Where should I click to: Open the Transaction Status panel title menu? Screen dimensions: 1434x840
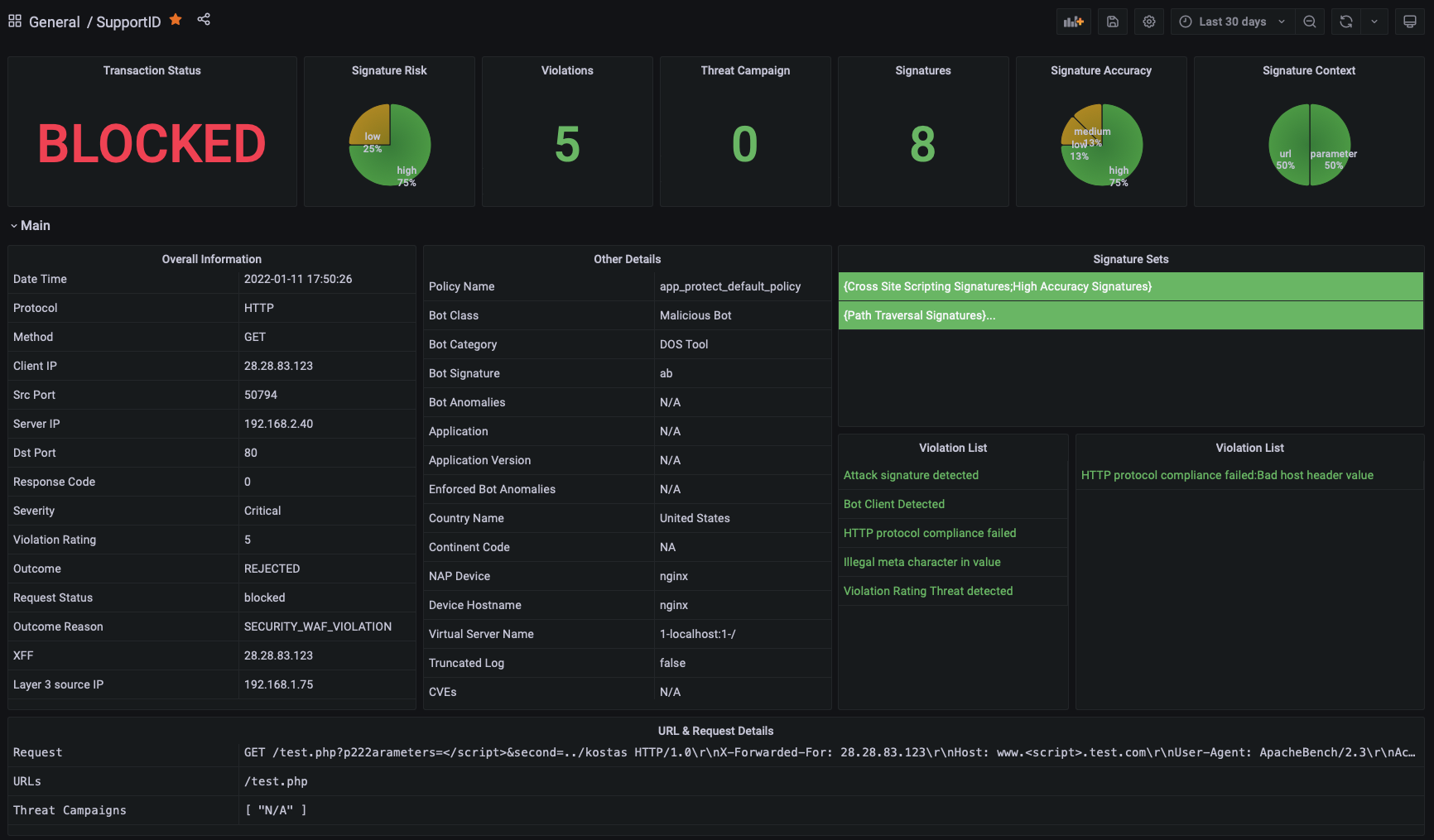pos(152,70)
